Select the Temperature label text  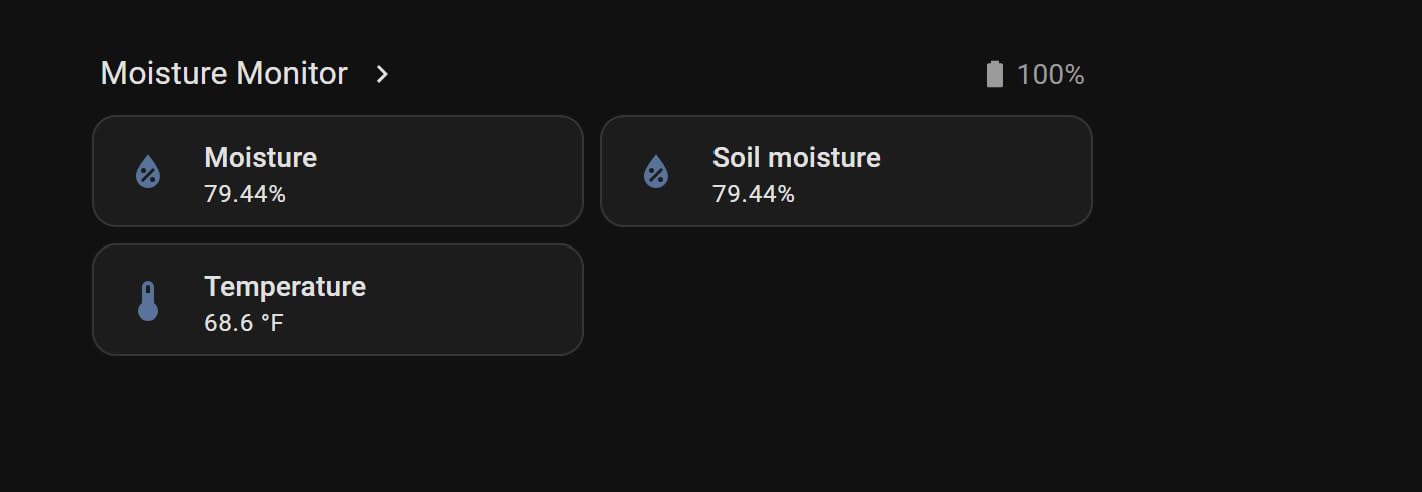285,286
